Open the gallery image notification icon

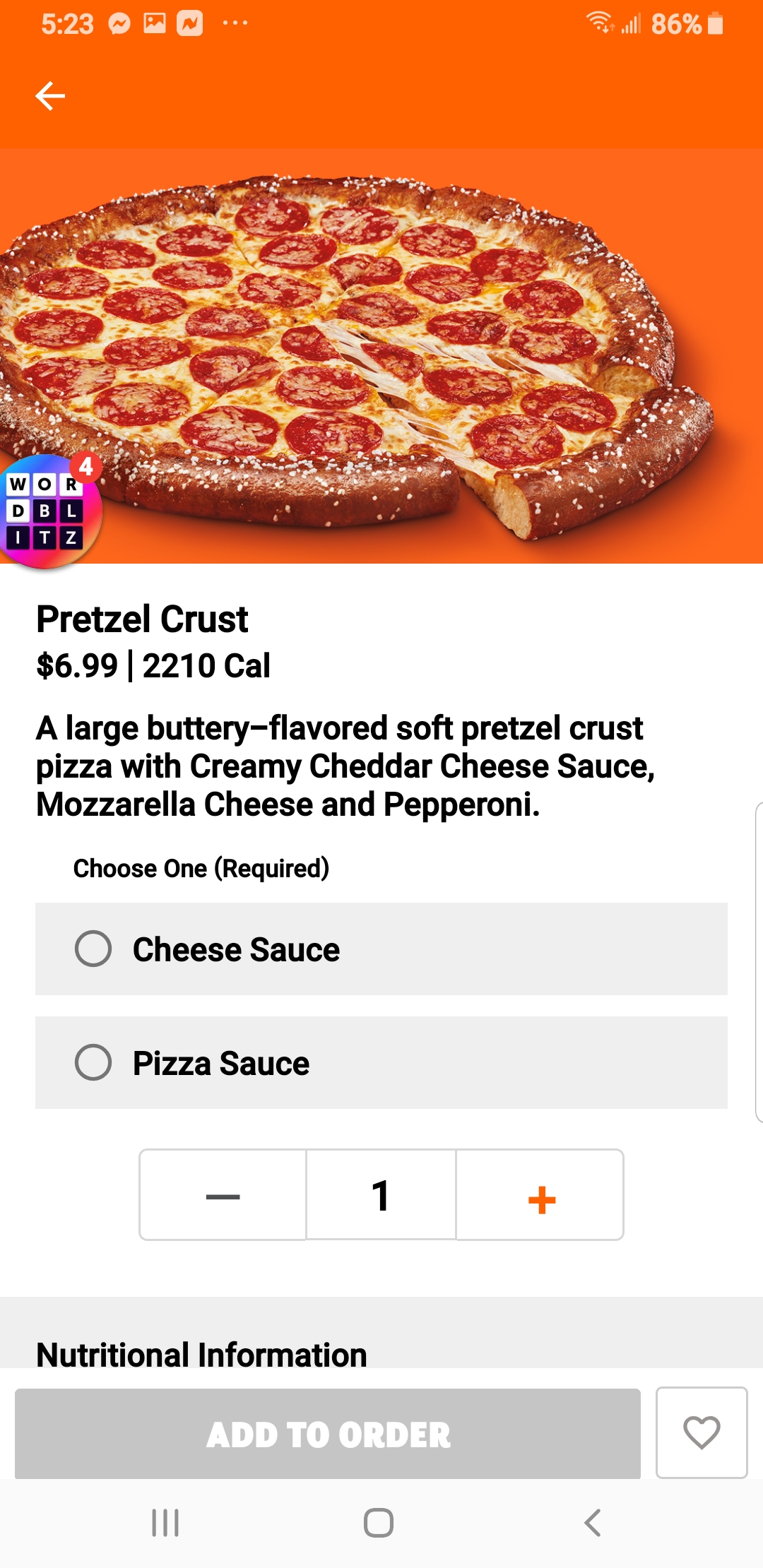[x=155, y=23]
